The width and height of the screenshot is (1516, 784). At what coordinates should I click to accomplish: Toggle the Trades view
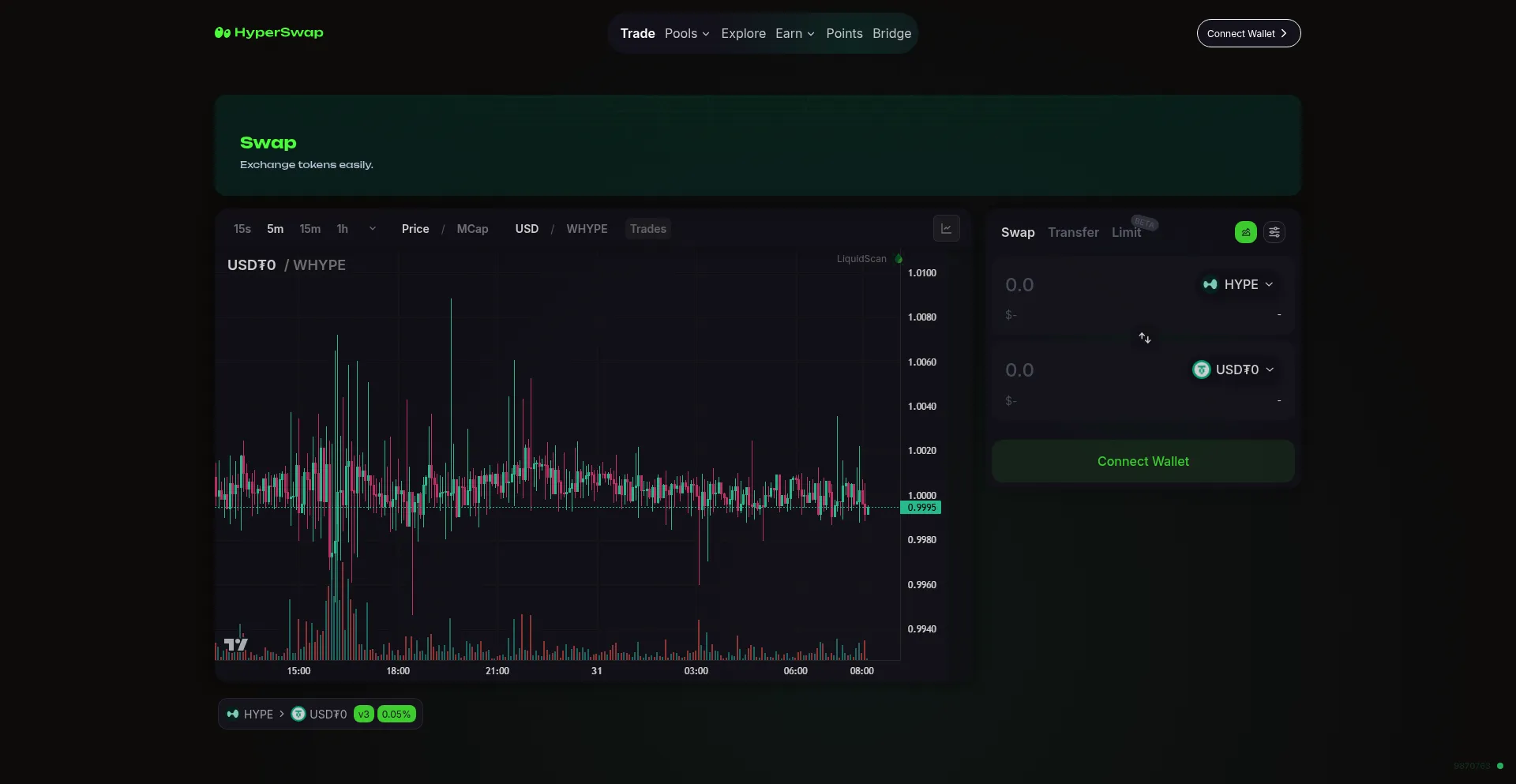tap(647, 229)
